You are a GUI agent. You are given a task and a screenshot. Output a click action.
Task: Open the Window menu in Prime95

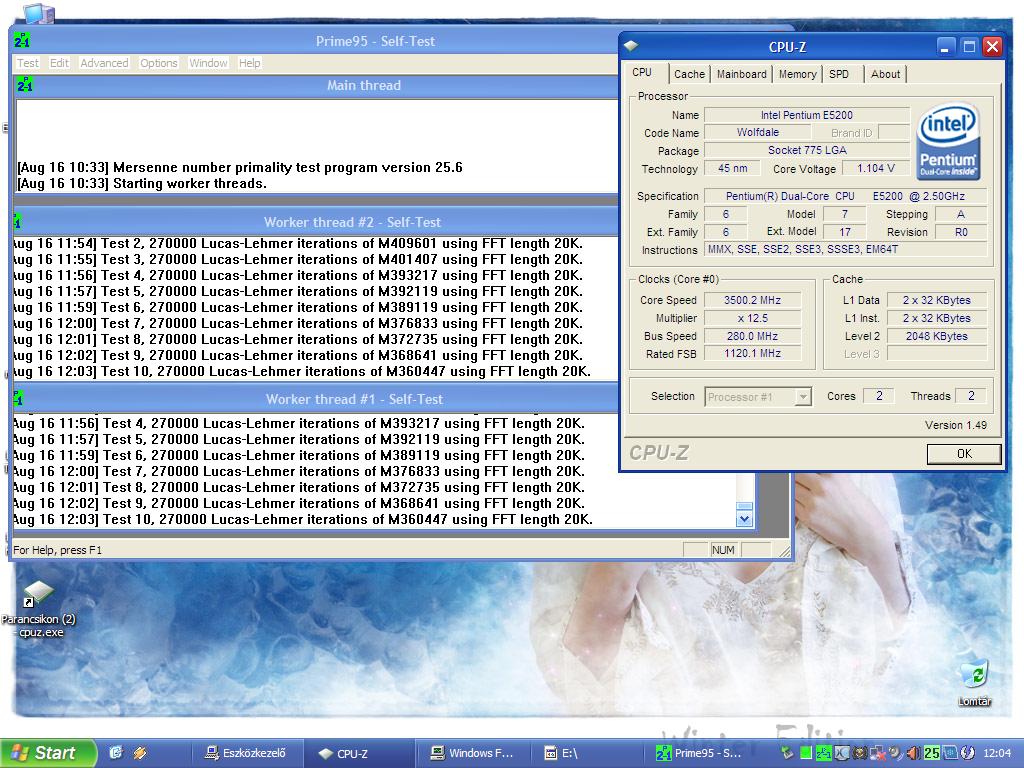(208, 63)
